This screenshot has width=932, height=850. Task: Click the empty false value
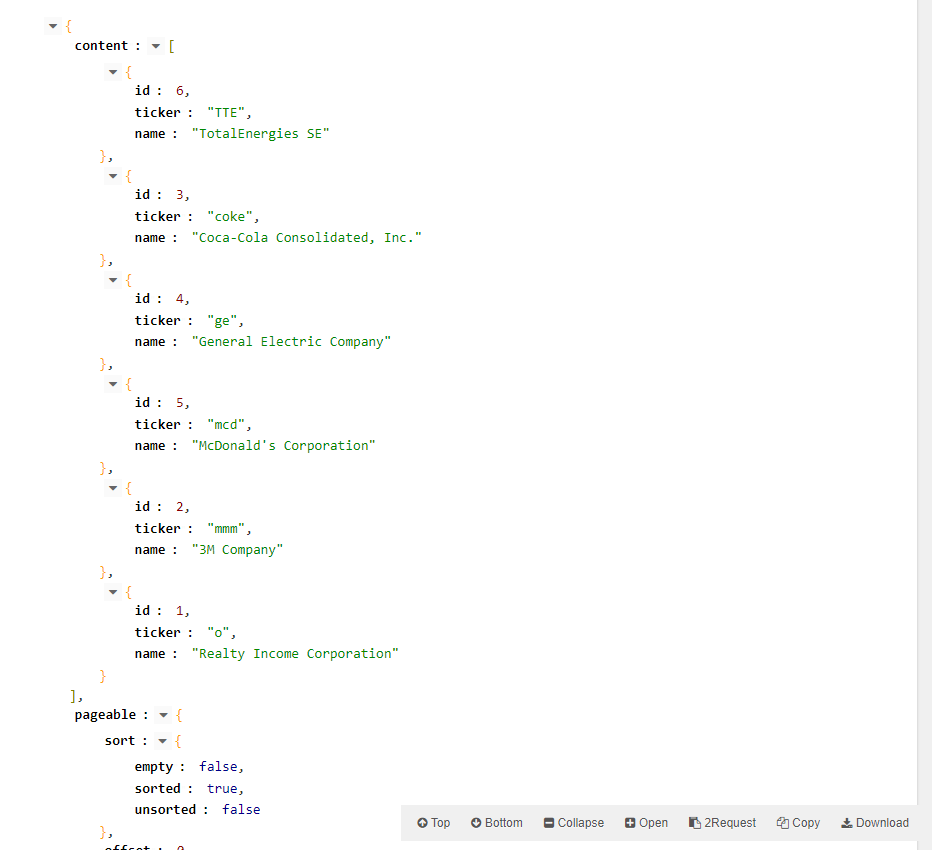(x=218, y=767)
